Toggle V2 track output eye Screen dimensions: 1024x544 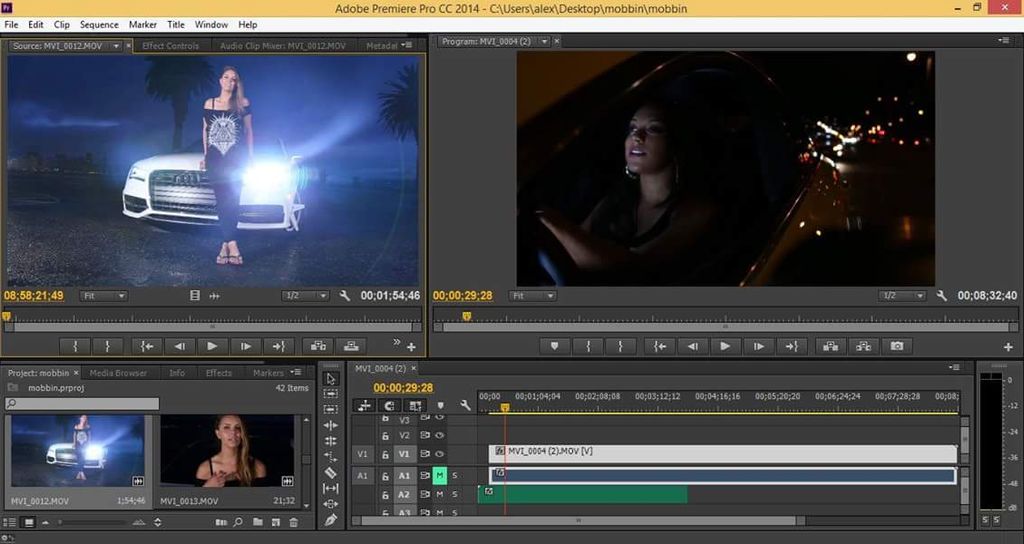(440, 436)
